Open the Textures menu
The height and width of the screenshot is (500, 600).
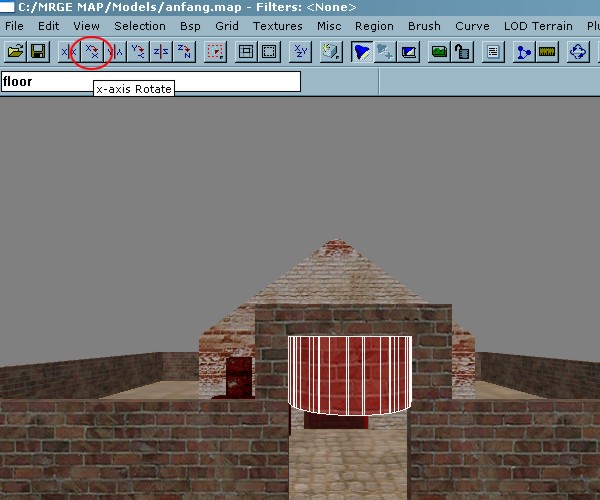pos(277,26)
